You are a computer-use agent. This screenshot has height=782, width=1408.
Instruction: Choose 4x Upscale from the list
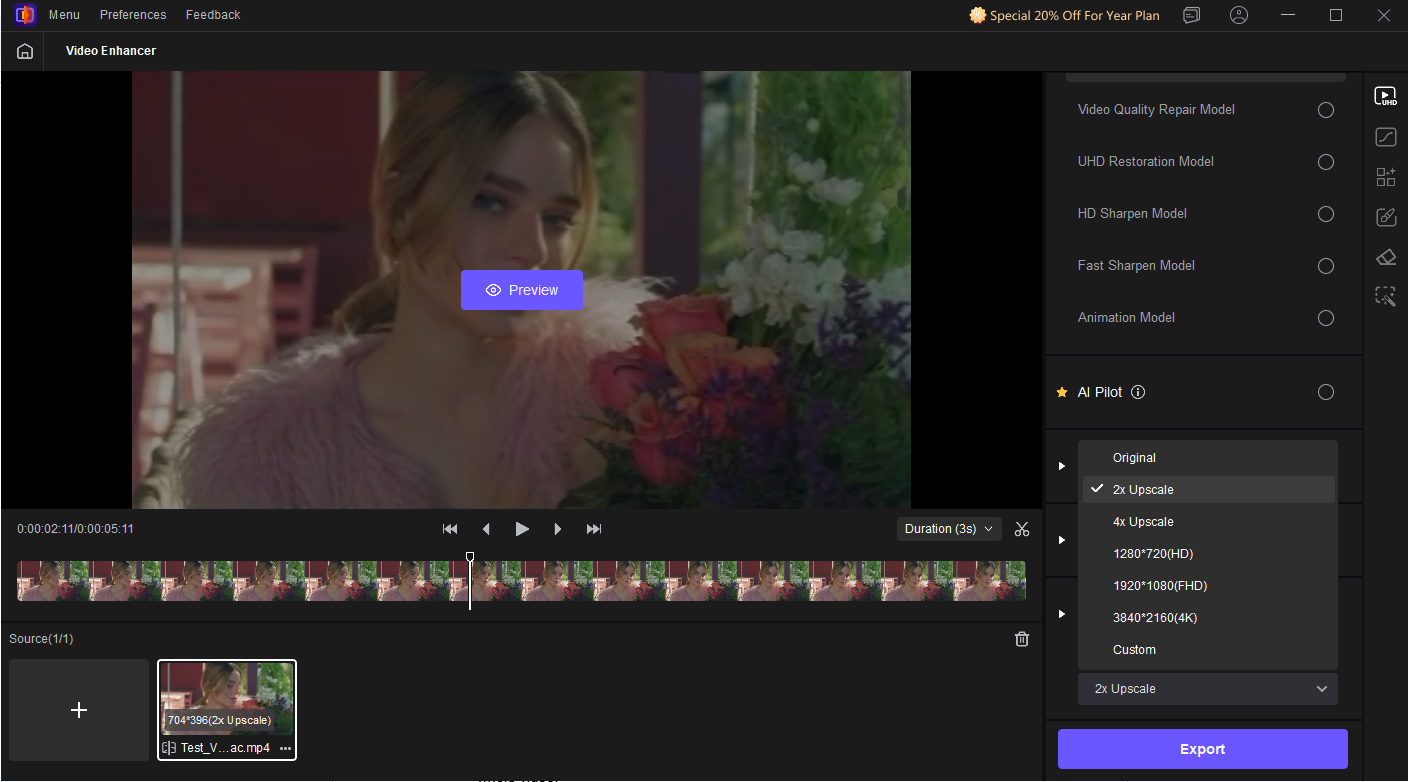tap(1143, 522)
